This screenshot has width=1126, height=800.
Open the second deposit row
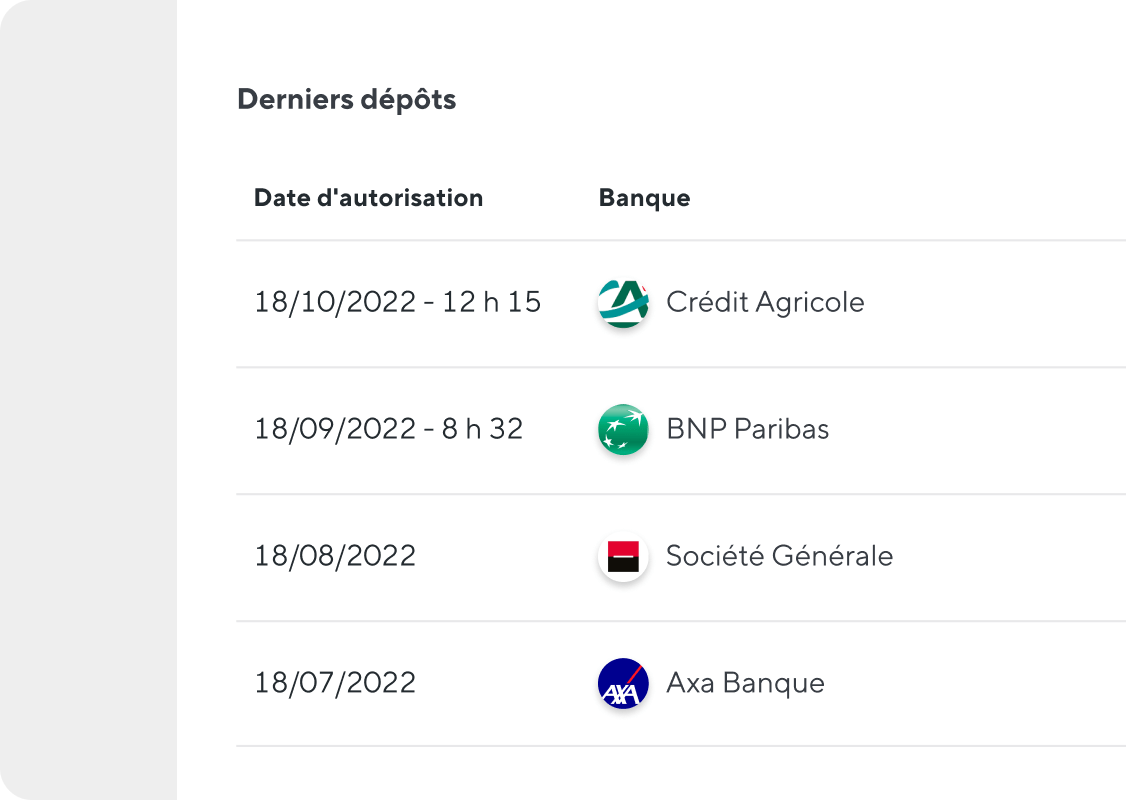pos(681,431)
